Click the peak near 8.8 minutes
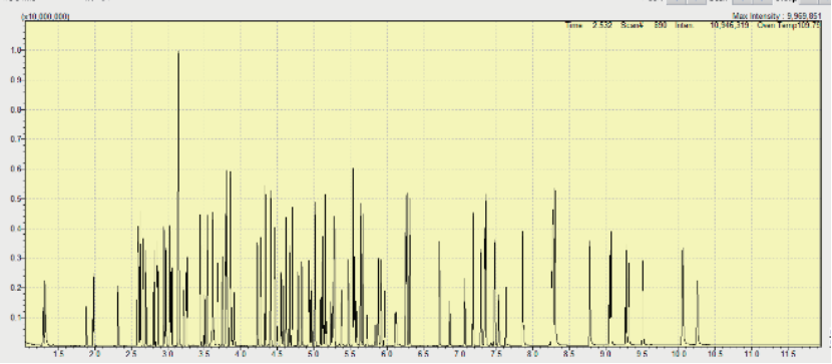Screen dimensions: 832x364 (x=590, y=293)
